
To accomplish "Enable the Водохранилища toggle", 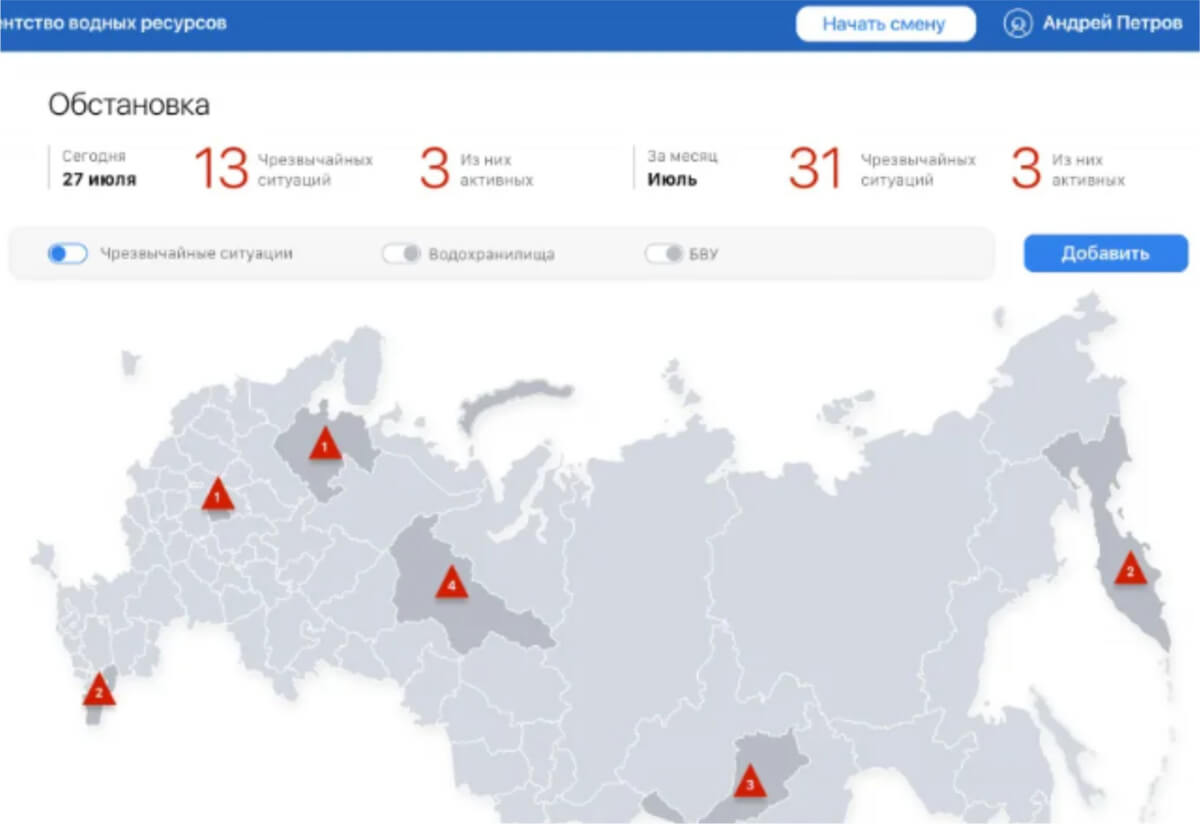I will click(401, 254).
